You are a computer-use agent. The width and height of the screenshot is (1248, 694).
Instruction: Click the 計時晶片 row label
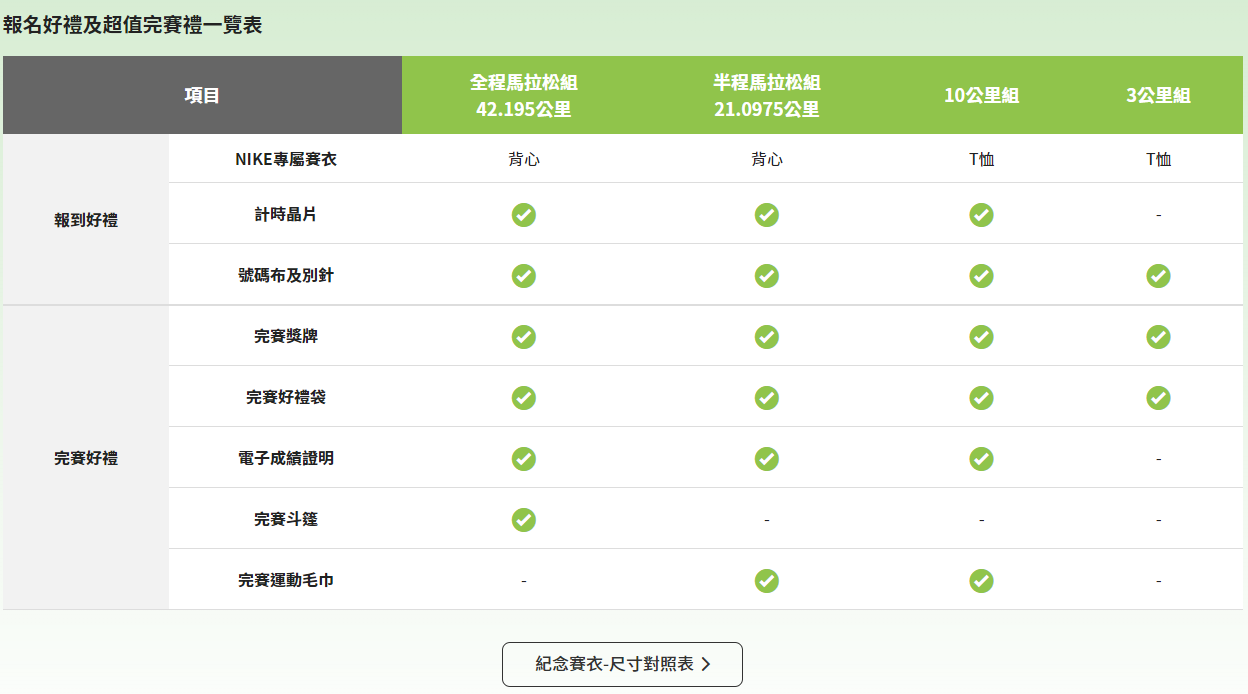286,214
